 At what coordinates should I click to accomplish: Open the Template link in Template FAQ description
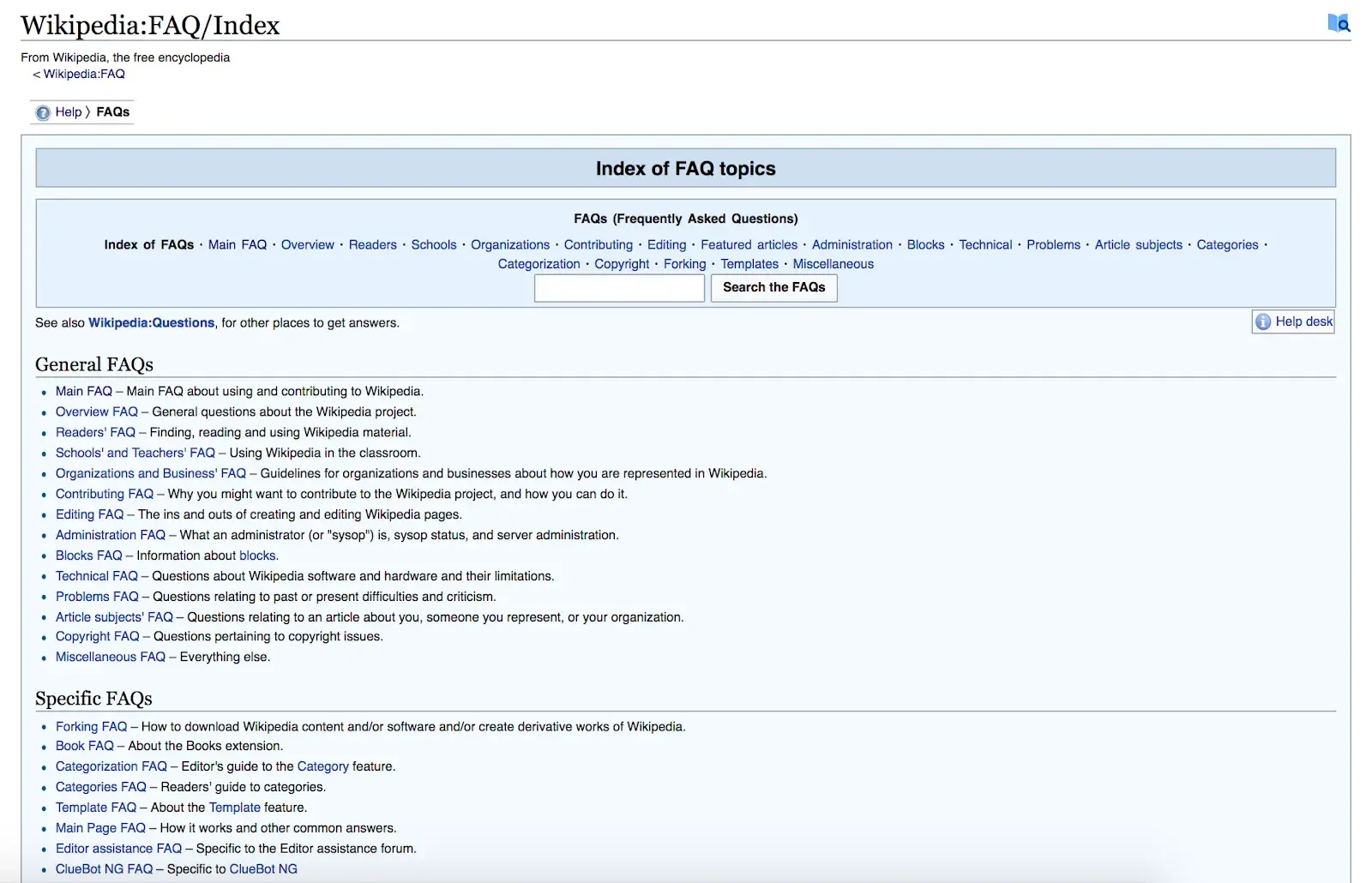233,807
